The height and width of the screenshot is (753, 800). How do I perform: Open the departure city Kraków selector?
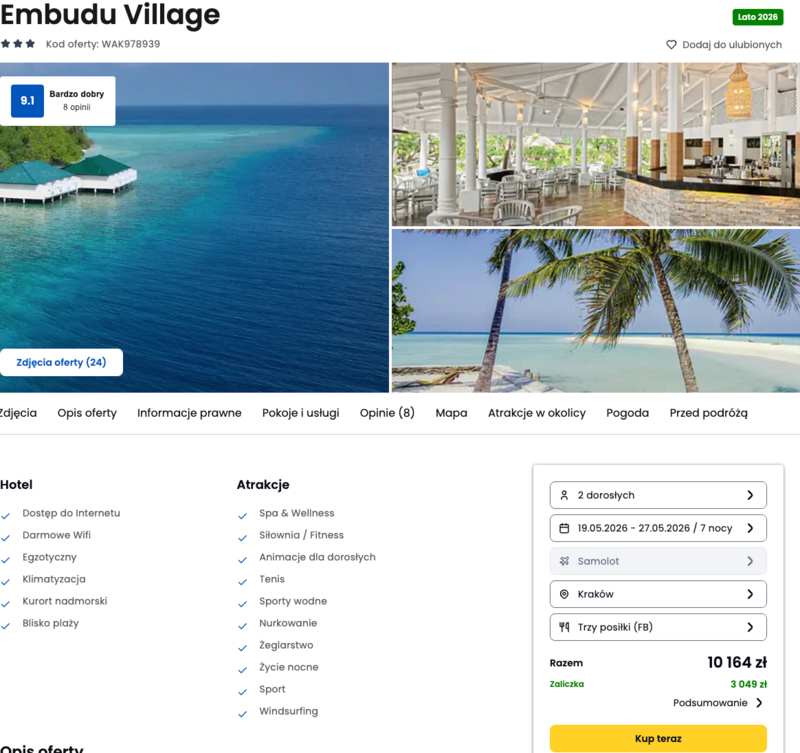point(658,594)
